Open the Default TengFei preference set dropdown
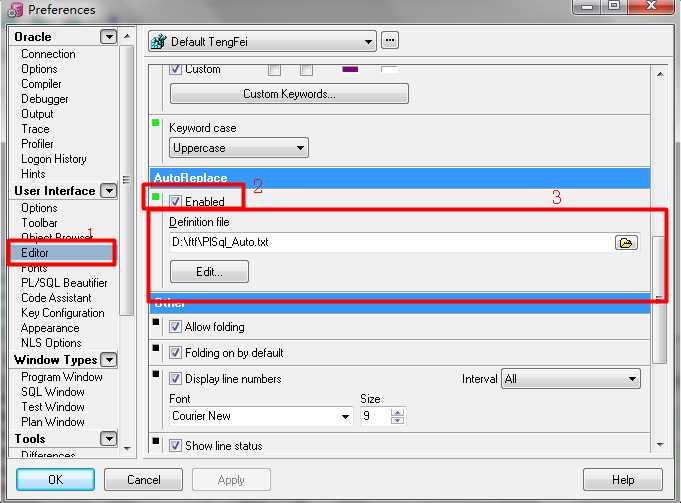Viewport: 681px width, 503px height. (x=262, y=42)
